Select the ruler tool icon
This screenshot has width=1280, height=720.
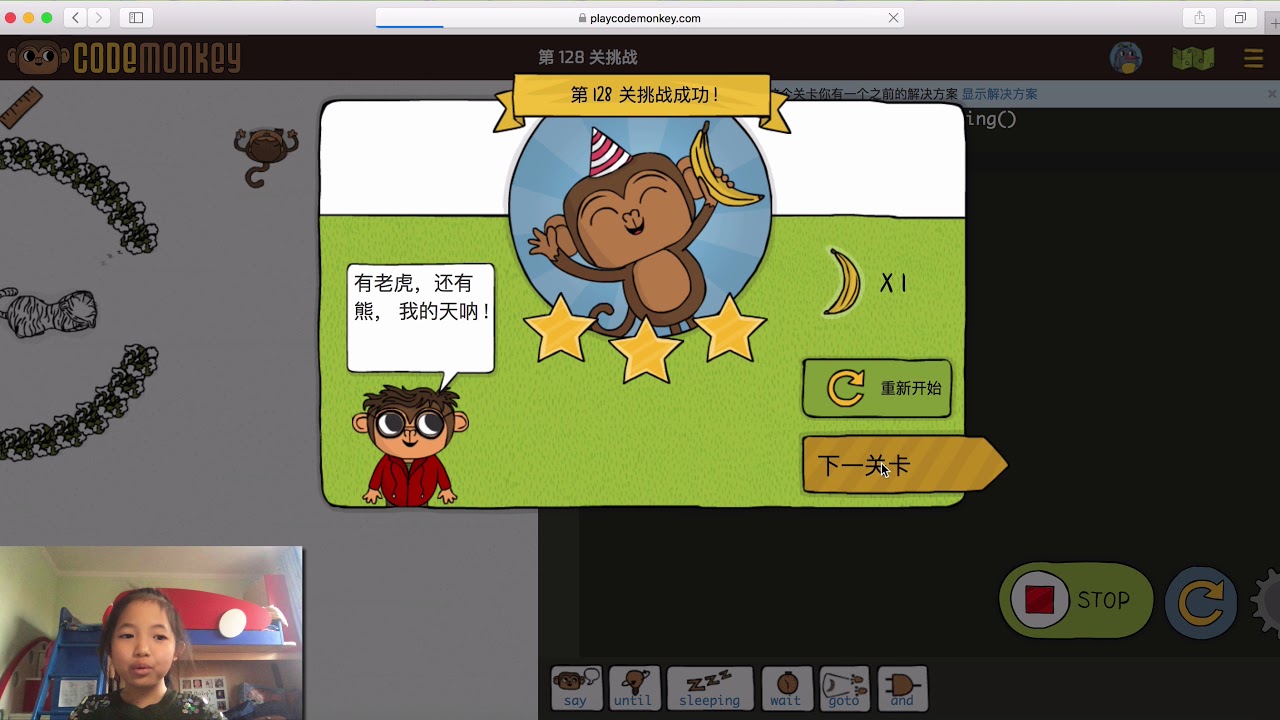[21, 107]
